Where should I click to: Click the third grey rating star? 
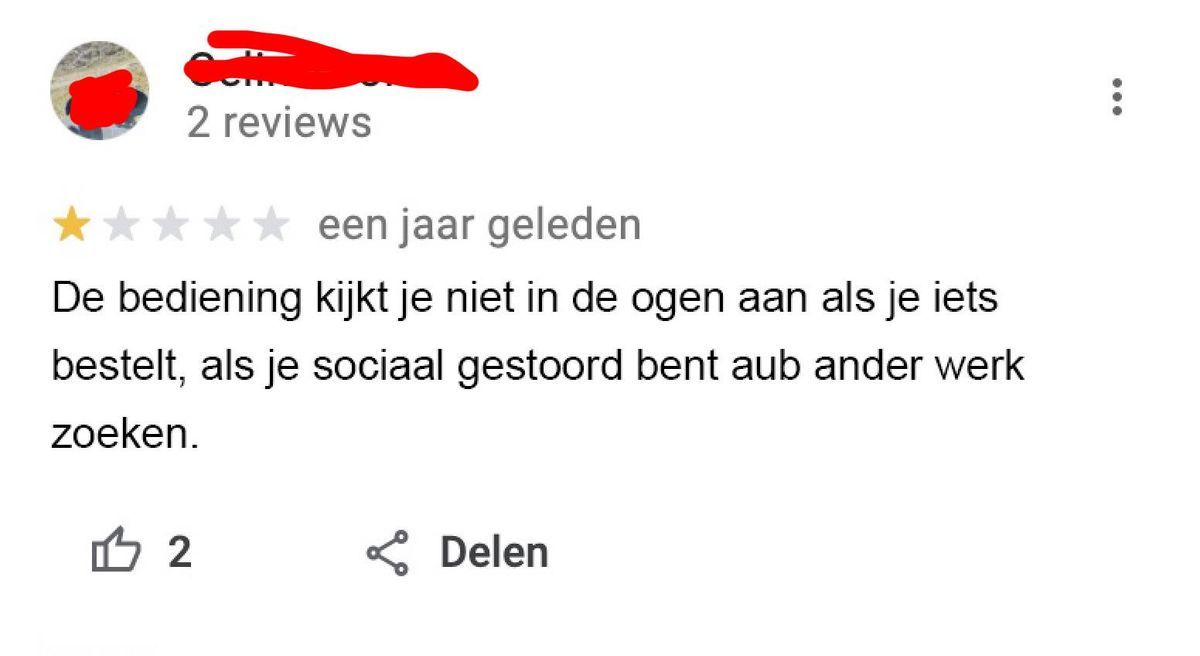pyautogui.click(x=171, y=226)
